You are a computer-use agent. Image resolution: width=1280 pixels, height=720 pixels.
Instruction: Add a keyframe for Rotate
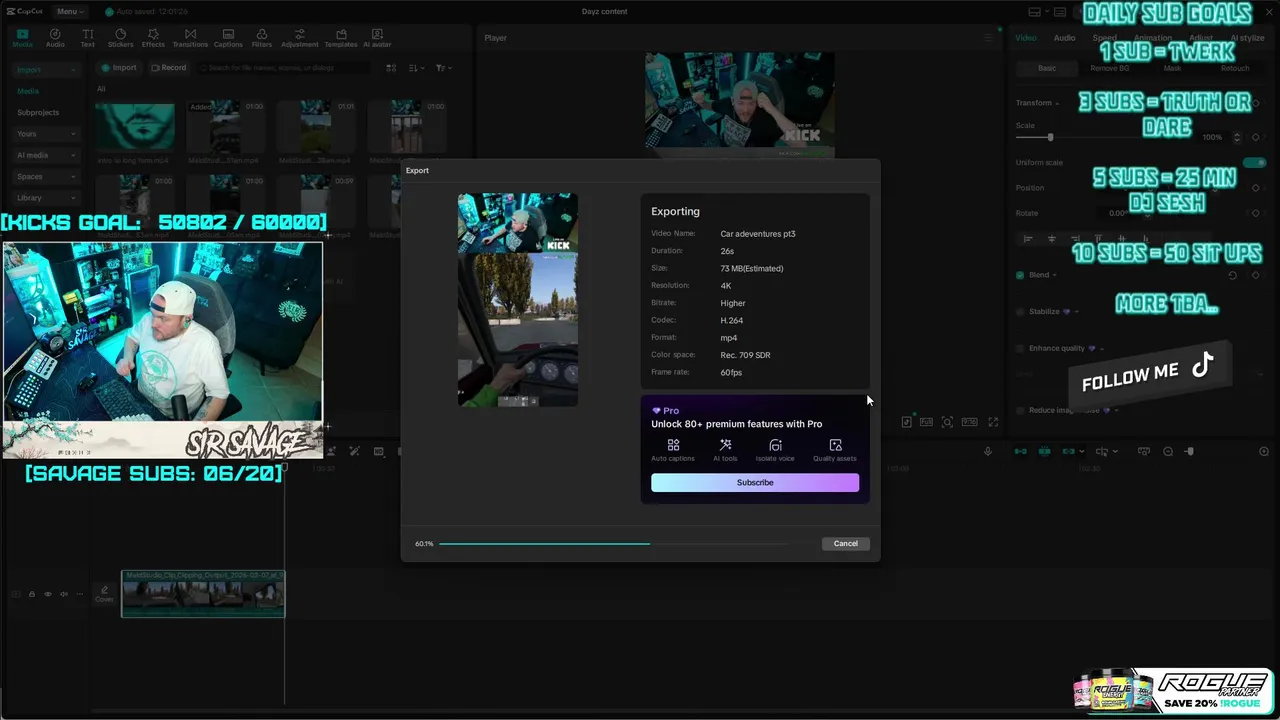[1256, 213]
